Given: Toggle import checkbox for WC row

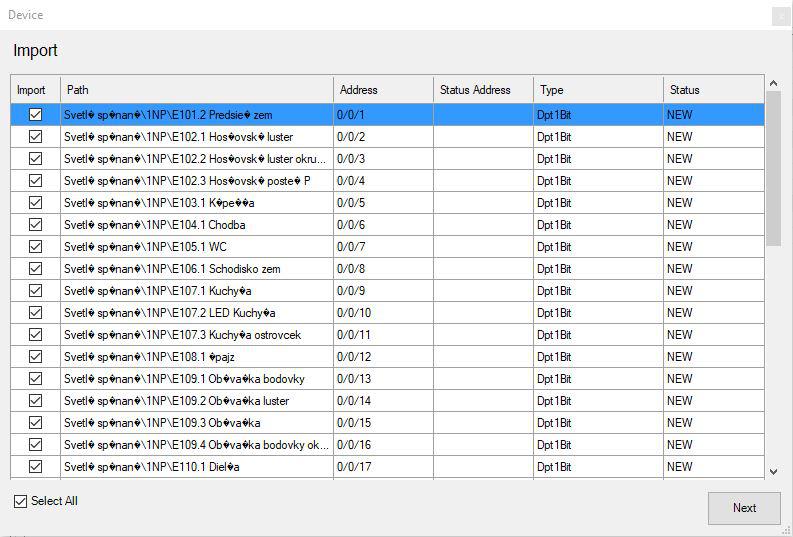Looking at the screenshot, I should click(35, 247).
